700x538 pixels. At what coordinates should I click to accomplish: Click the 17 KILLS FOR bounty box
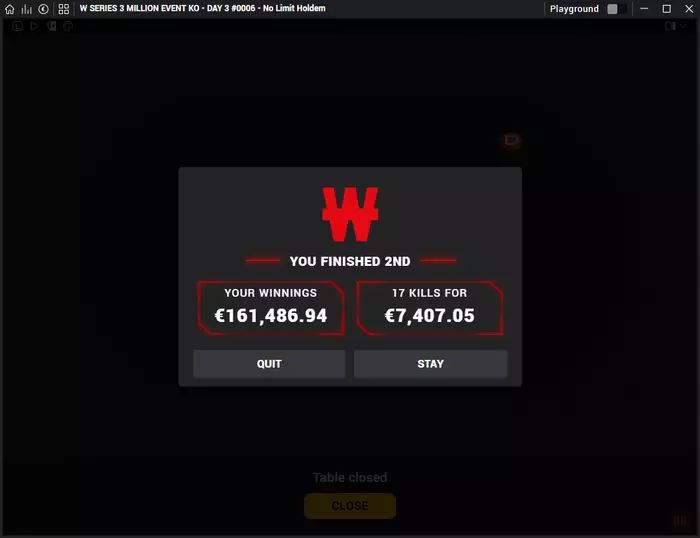coord(430,308)
